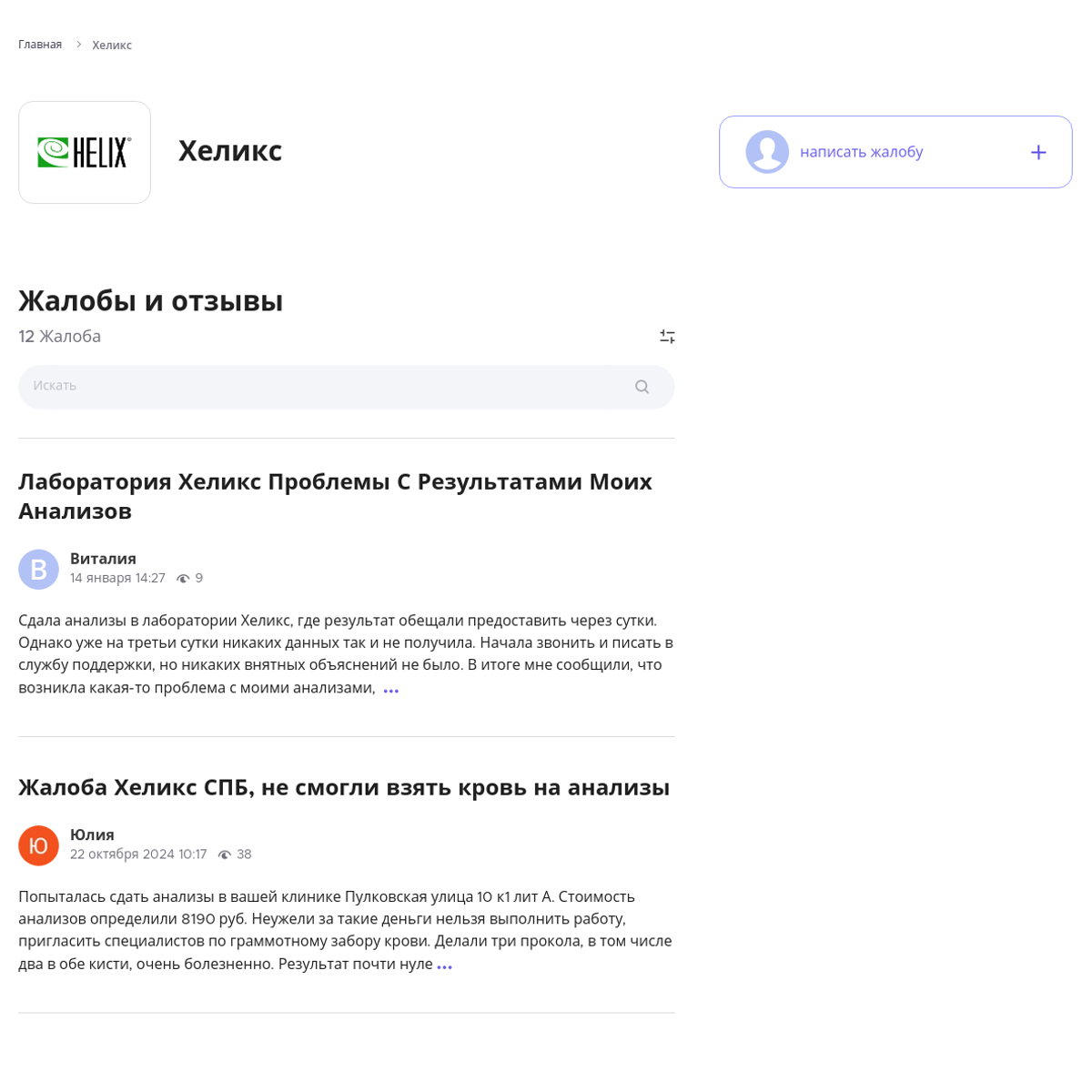
Task: Click the breadcrumb chevron separator
Action: [78, 45]
